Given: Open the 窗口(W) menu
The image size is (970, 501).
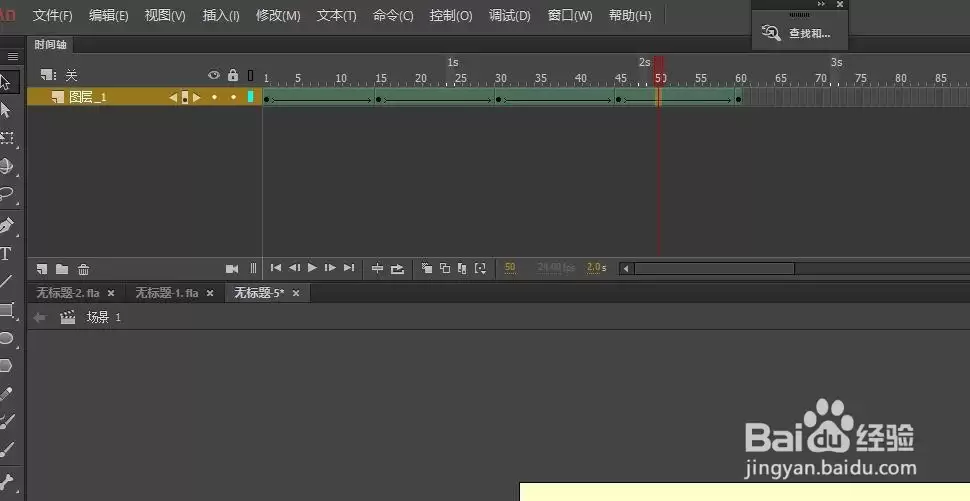Looking at the screenshot, I should [570, 15].
